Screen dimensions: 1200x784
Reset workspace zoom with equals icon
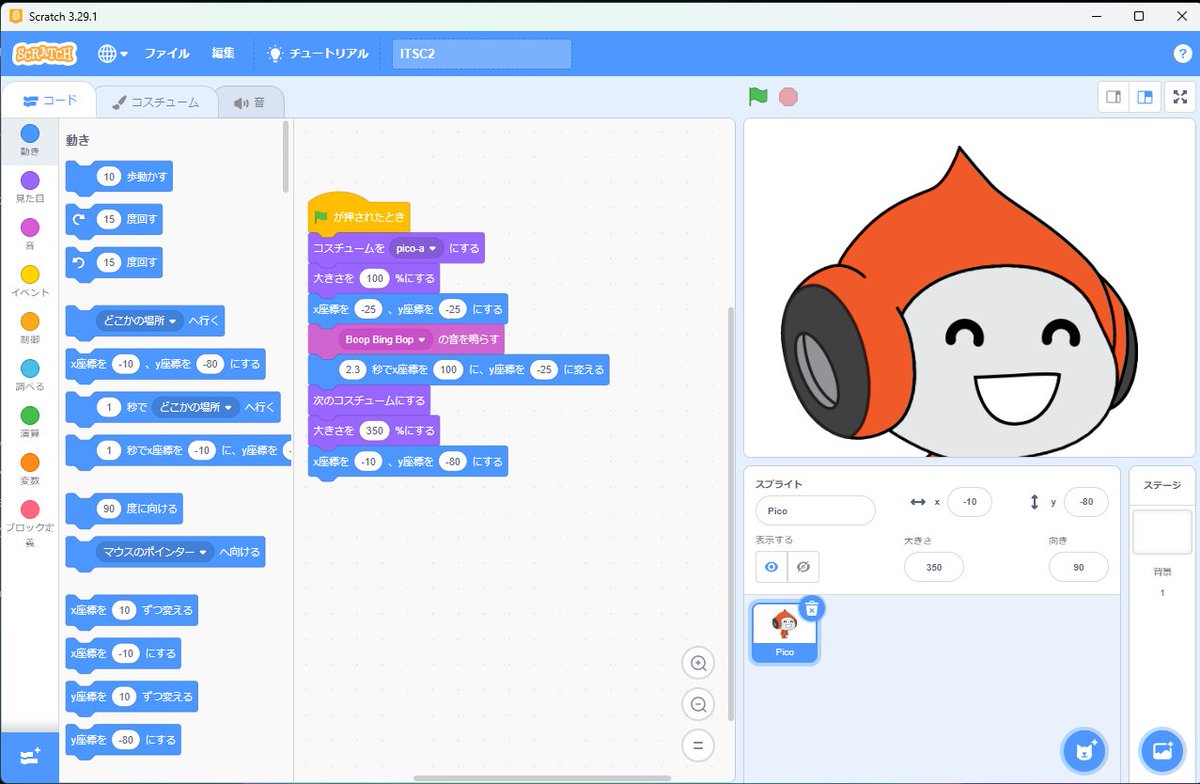tap(698, 744)
